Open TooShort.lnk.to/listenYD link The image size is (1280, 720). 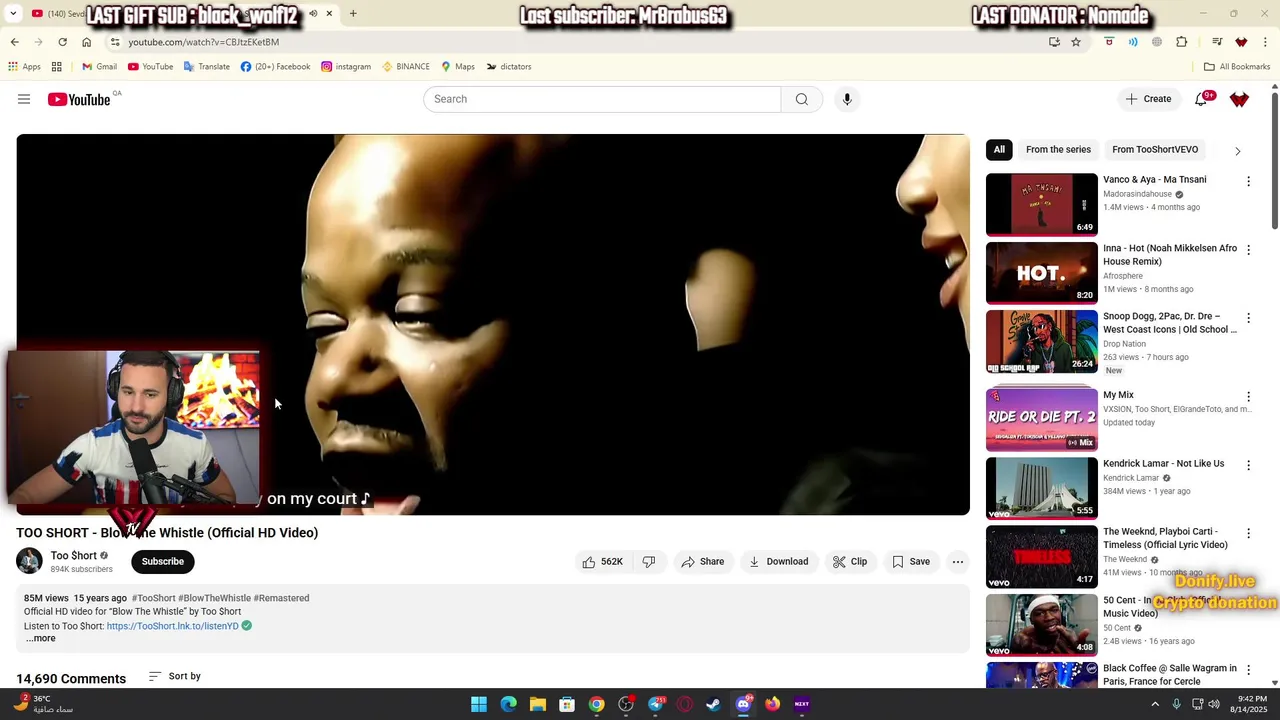173,626
